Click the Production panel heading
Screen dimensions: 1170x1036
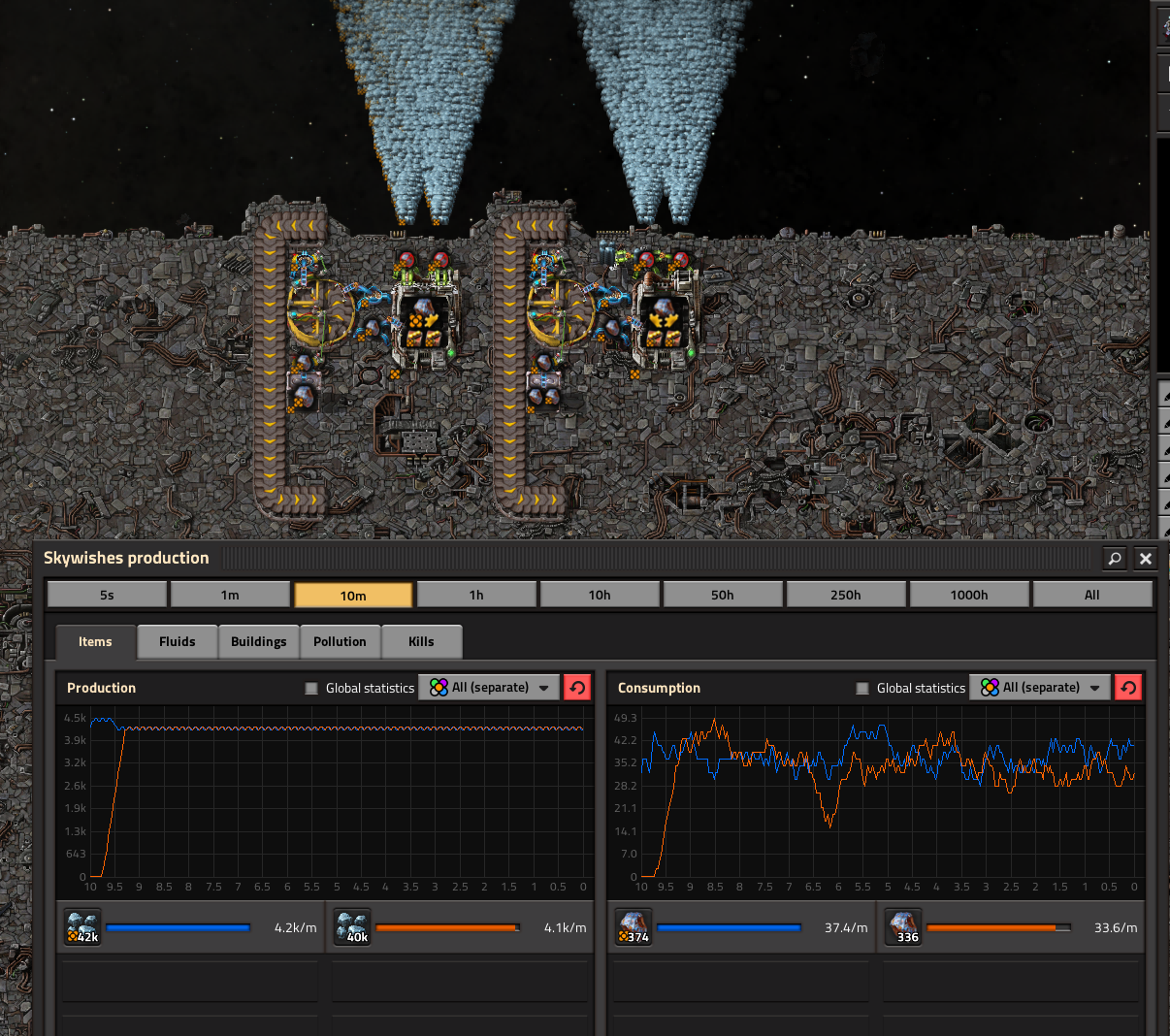(x=101, y=688)
